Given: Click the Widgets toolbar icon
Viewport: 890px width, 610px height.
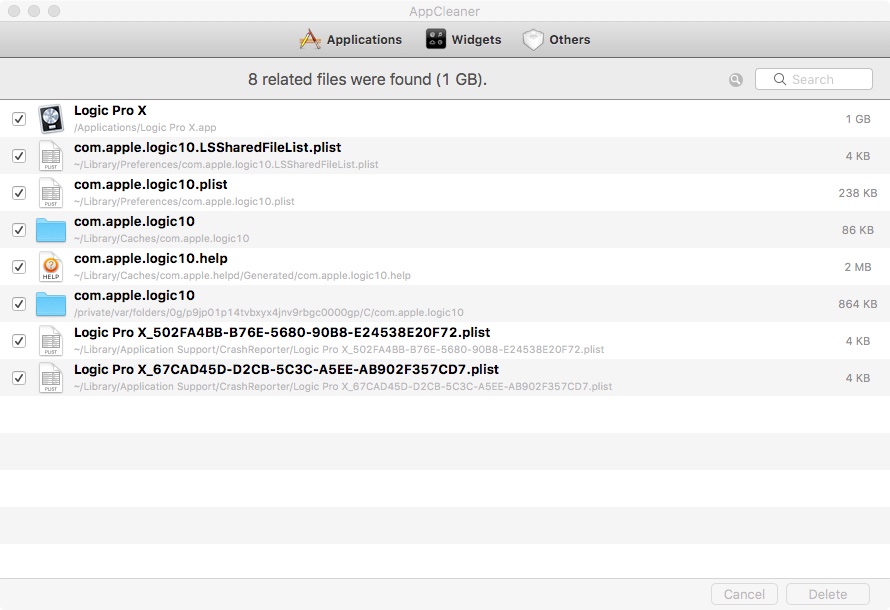Looking at the screenshot, I should tap(436, 39).
